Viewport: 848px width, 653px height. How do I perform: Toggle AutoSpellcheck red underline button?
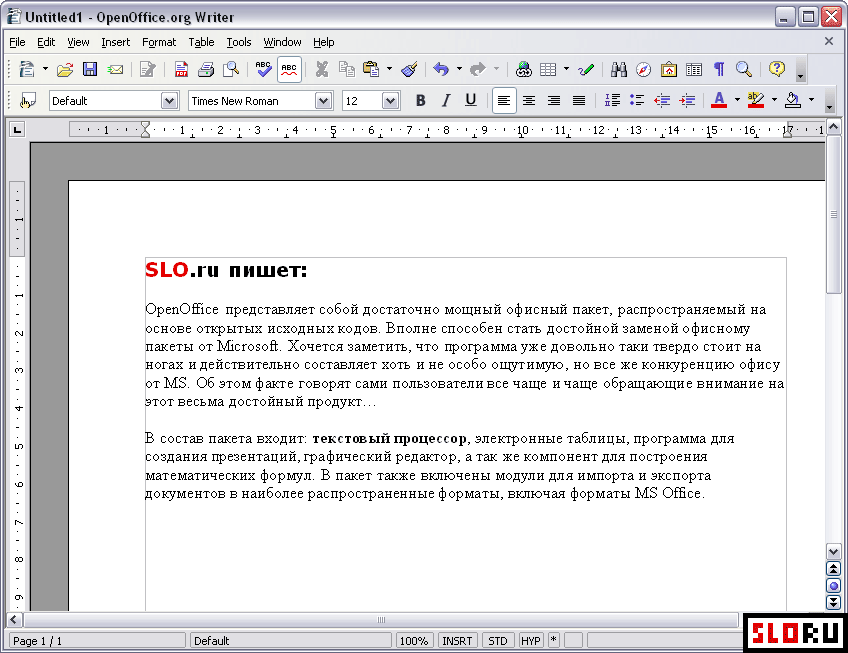[289, 69]
